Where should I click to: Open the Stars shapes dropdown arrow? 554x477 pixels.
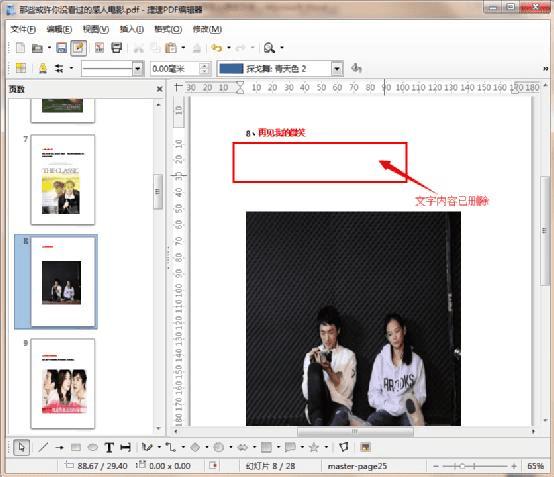[x=326, y=447]
